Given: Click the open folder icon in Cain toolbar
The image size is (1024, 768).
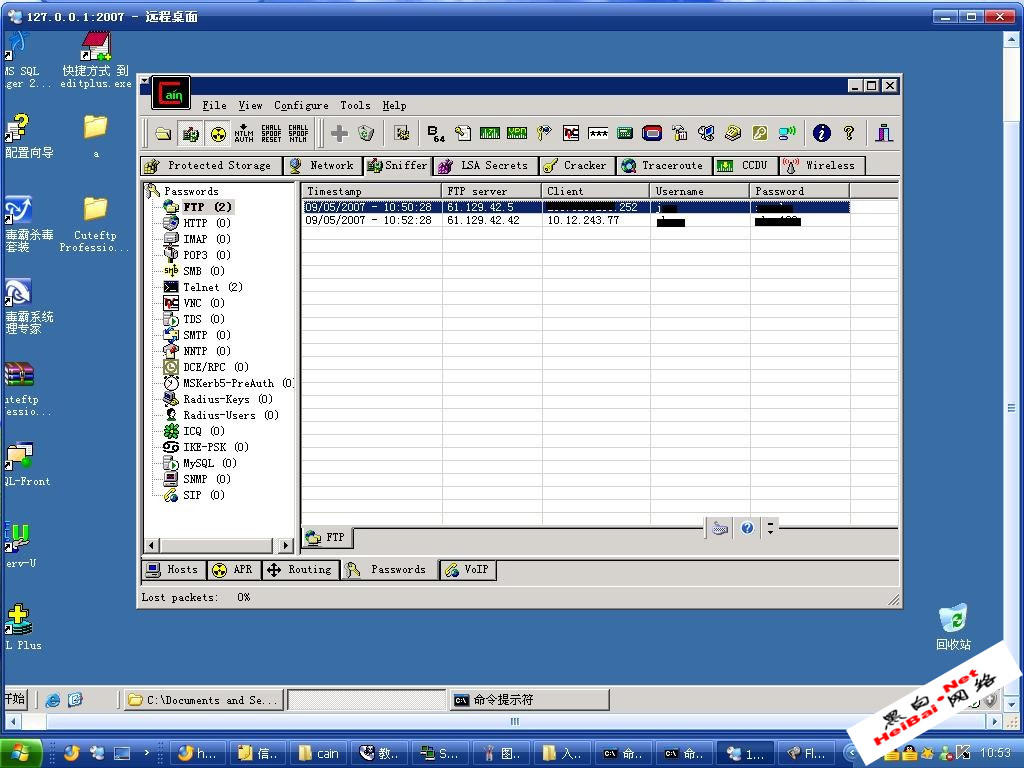Looking at the screenshot, I should [x=163, y=134].
